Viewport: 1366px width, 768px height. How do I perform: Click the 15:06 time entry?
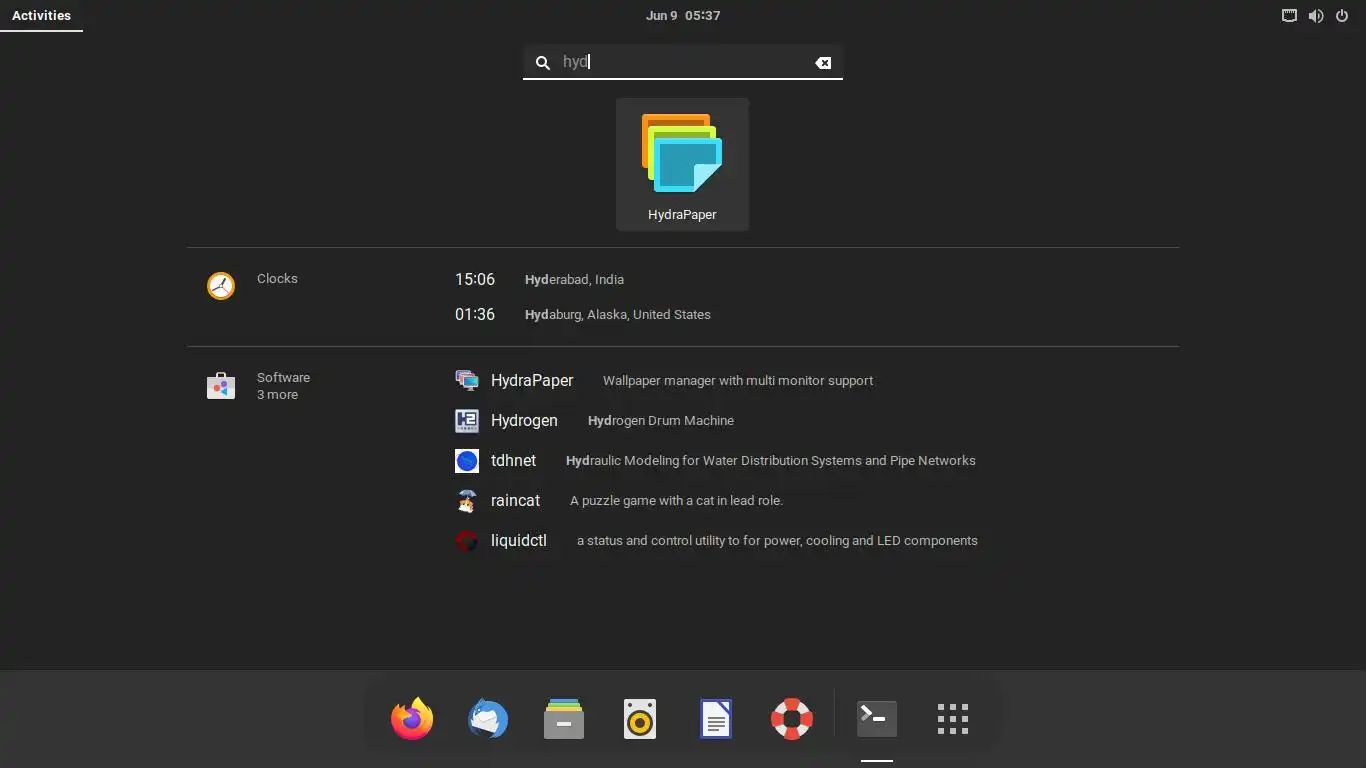pyautogui.click(x=475, y=279)
